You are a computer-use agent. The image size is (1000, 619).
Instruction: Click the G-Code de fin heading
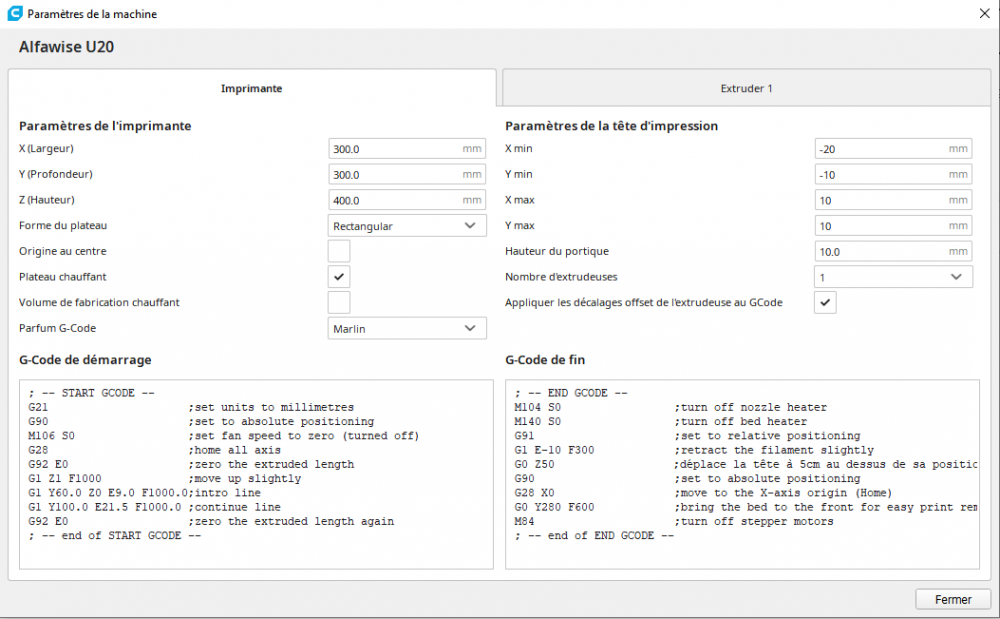click(x=545, y=360)
